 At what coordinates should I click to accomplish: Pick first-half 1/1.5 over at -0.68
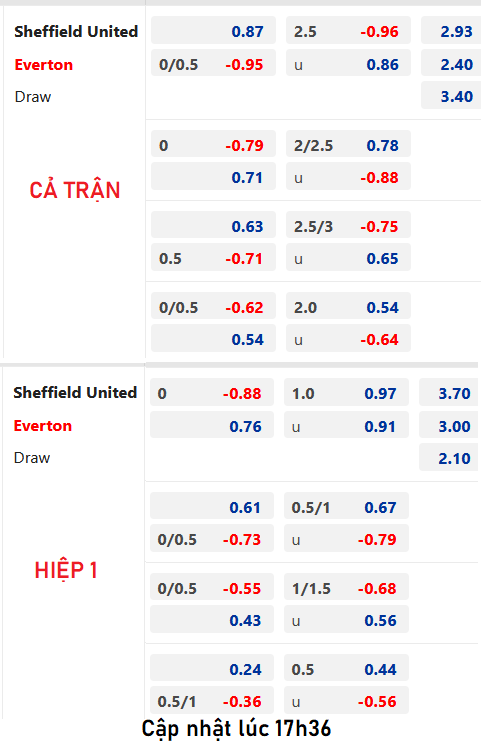click(346, 588)
